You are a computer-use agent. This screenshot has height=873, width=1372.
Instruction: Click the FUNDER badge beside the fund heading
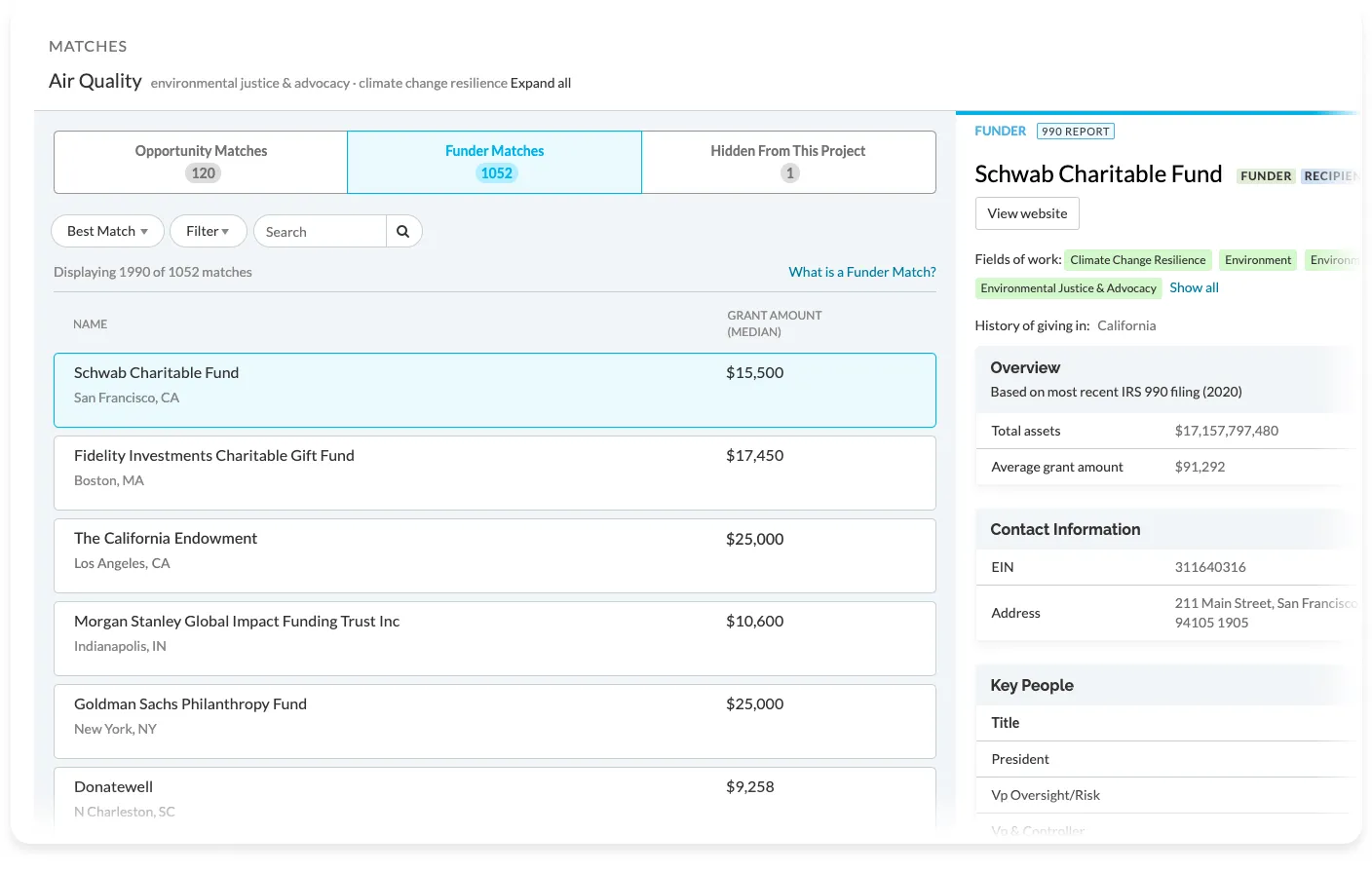[x=1266, y=176]
